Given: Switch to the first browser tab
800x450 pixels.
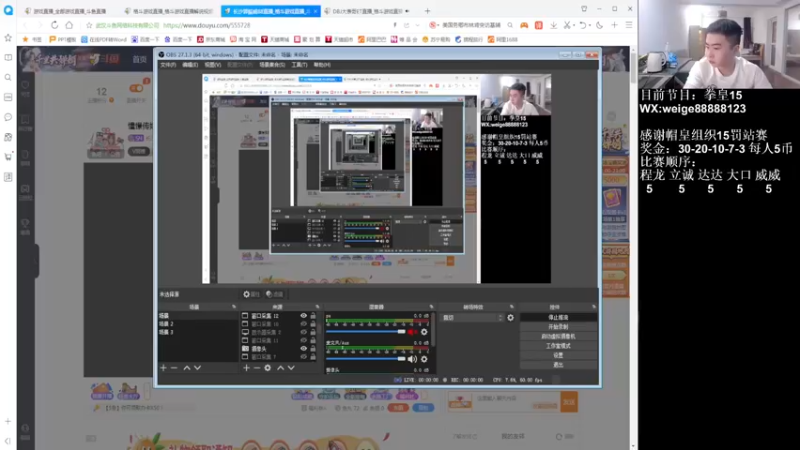Looking at the screenshot, I should [x=69, y=11].
